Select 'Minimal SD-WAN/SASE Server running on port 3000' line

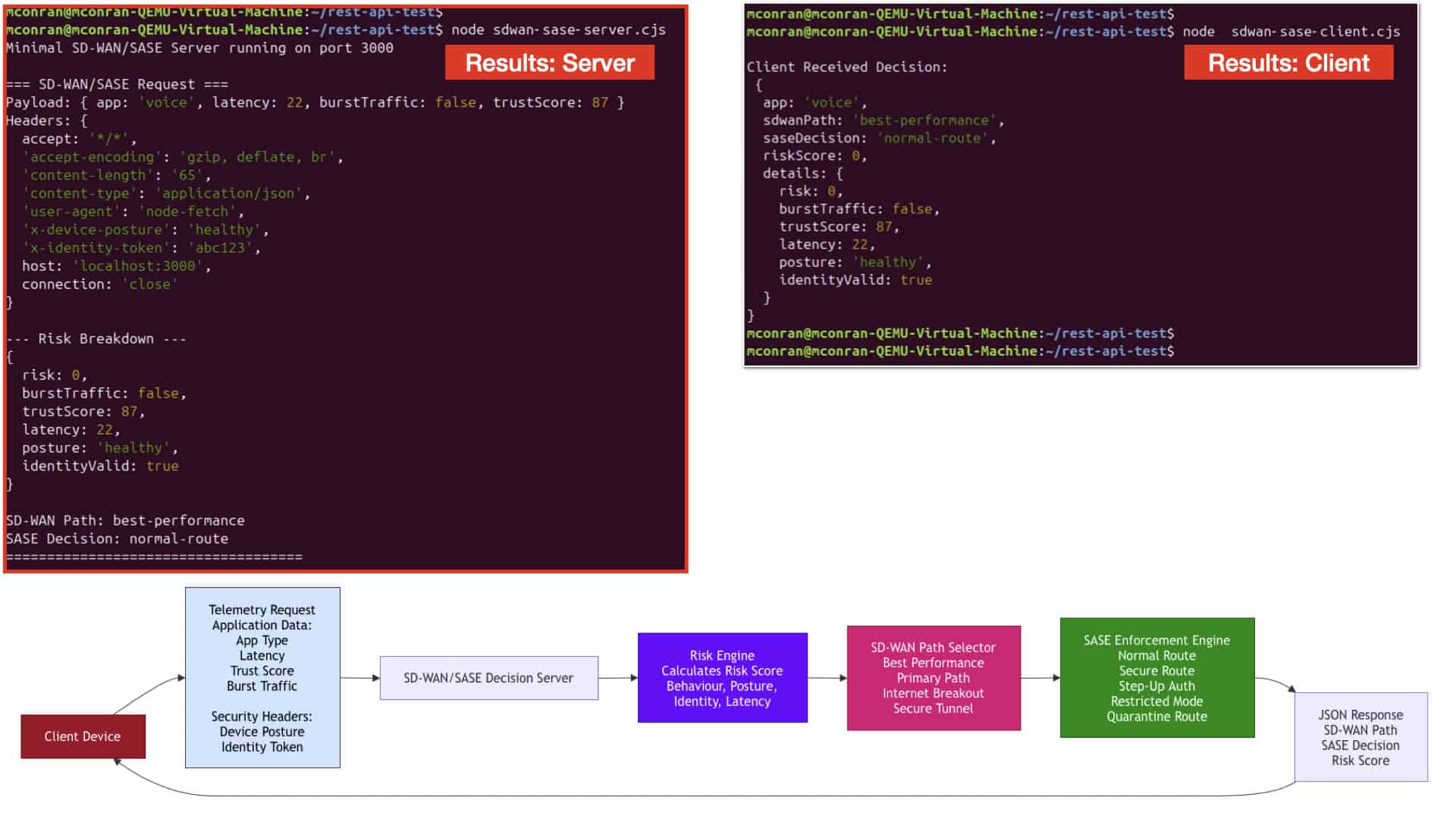click(x=199, y=48)
